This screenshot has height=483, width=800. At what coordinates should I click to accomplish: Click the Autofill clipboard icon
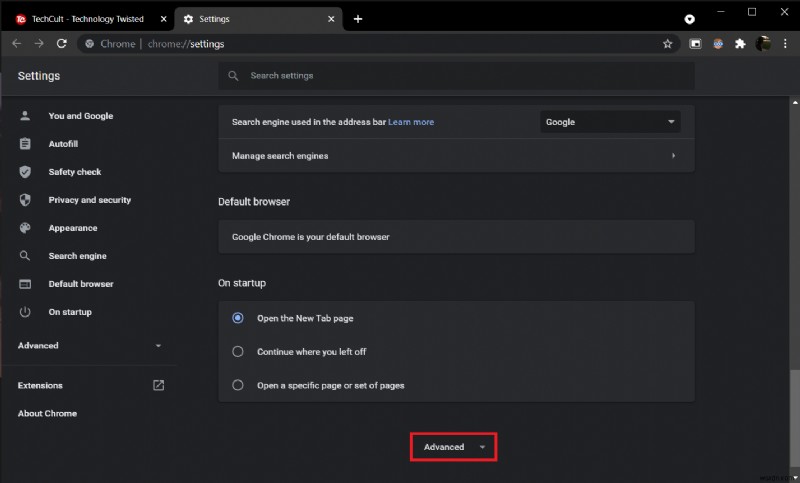[25, 144]
